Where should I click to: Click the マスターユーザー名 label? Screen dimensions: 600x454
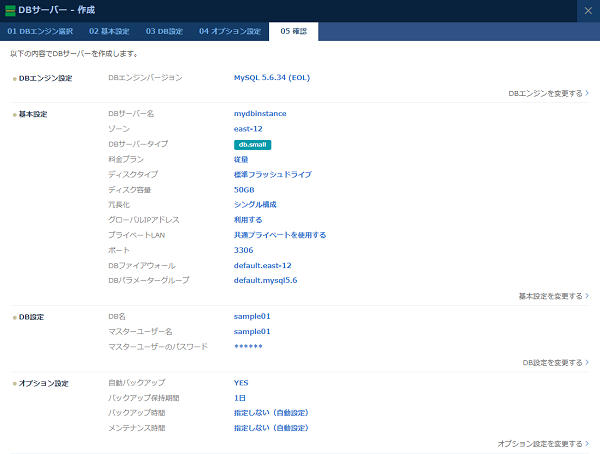point(140,332)
